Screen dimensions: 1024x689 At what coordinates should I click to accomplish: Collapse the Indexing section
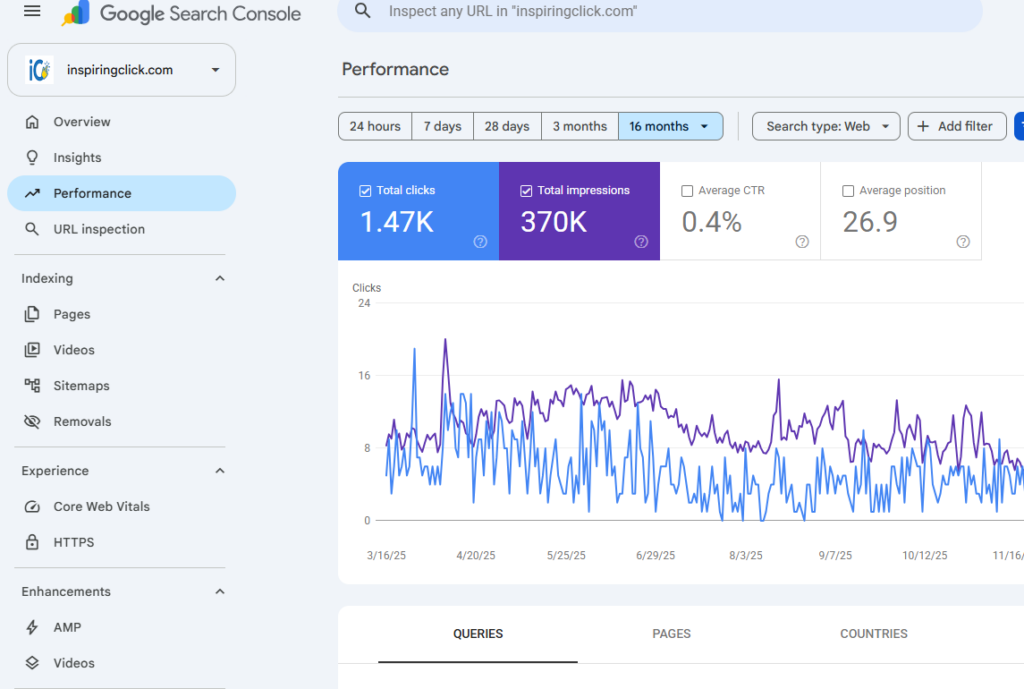220,278
